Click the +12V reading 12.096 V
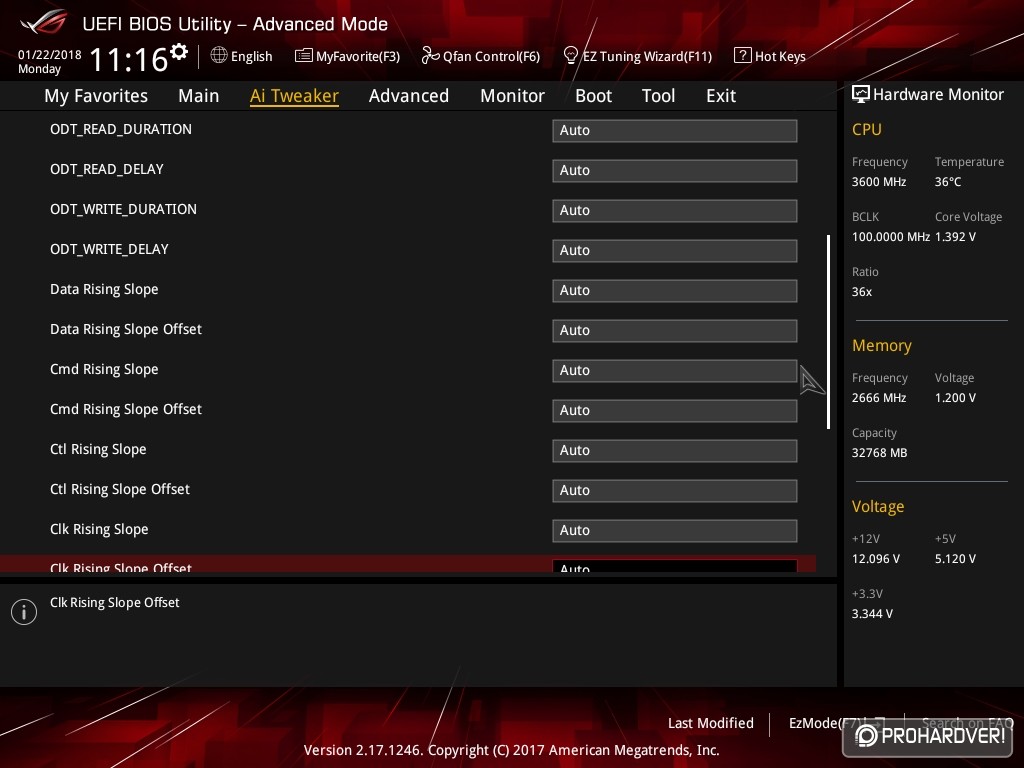Viewport: 1024px width, 768px height. (x=876, y=558)
